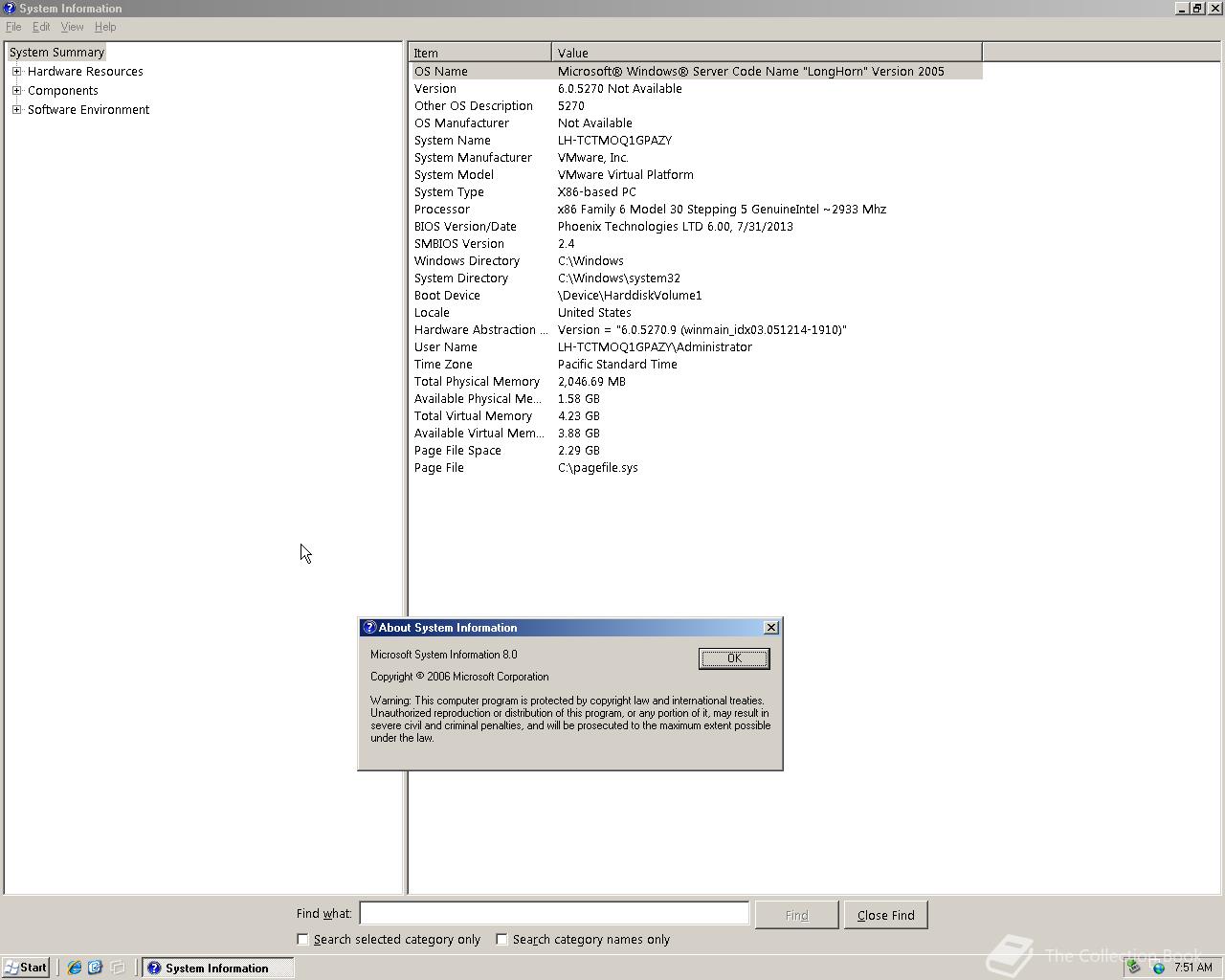This screenshot has width=1225, height=980.
Task: Select the Version row showing 6.0.5270
Action: pyautogui.click(x=697, y=89)
